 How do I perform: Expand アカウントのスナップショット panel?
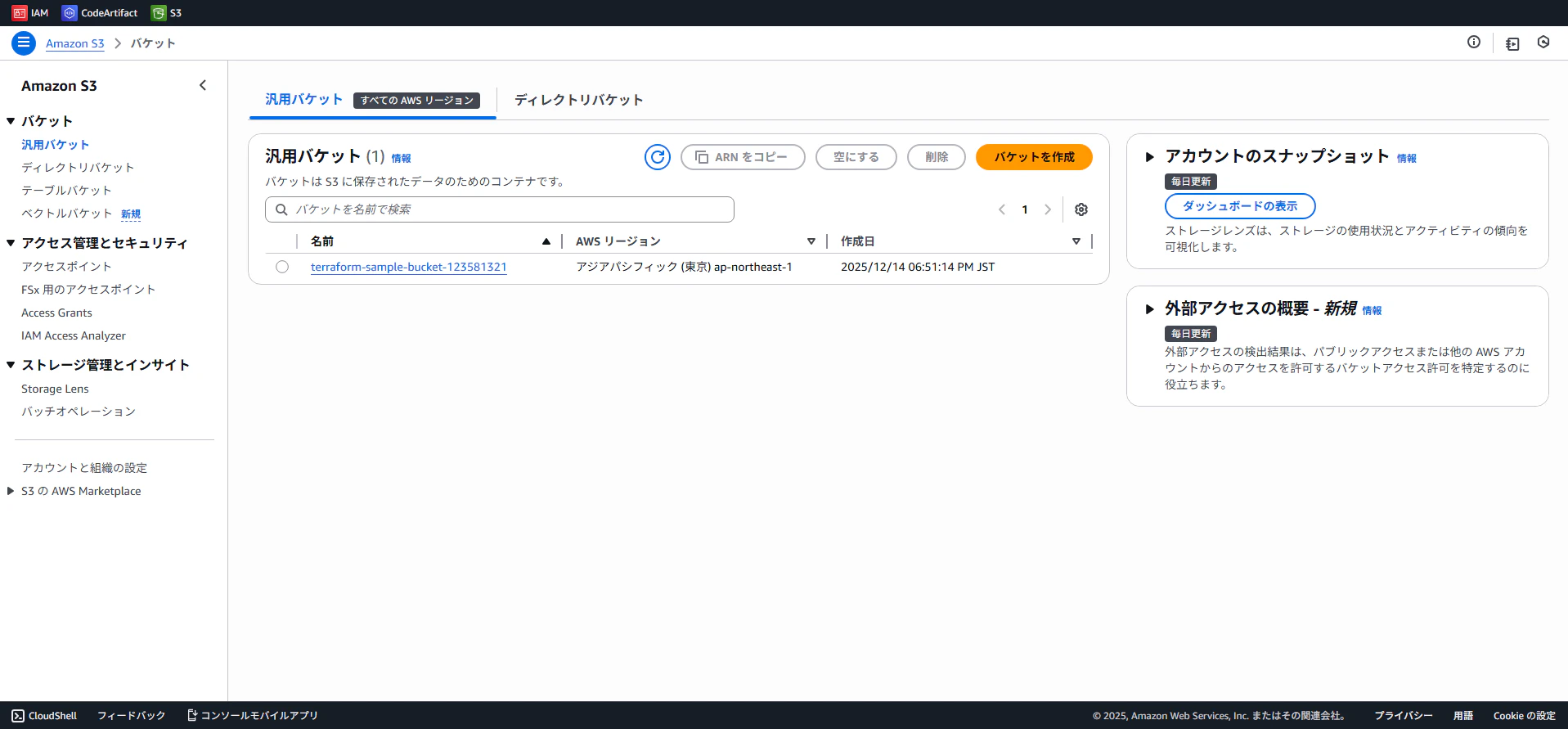pos(1149,157)
